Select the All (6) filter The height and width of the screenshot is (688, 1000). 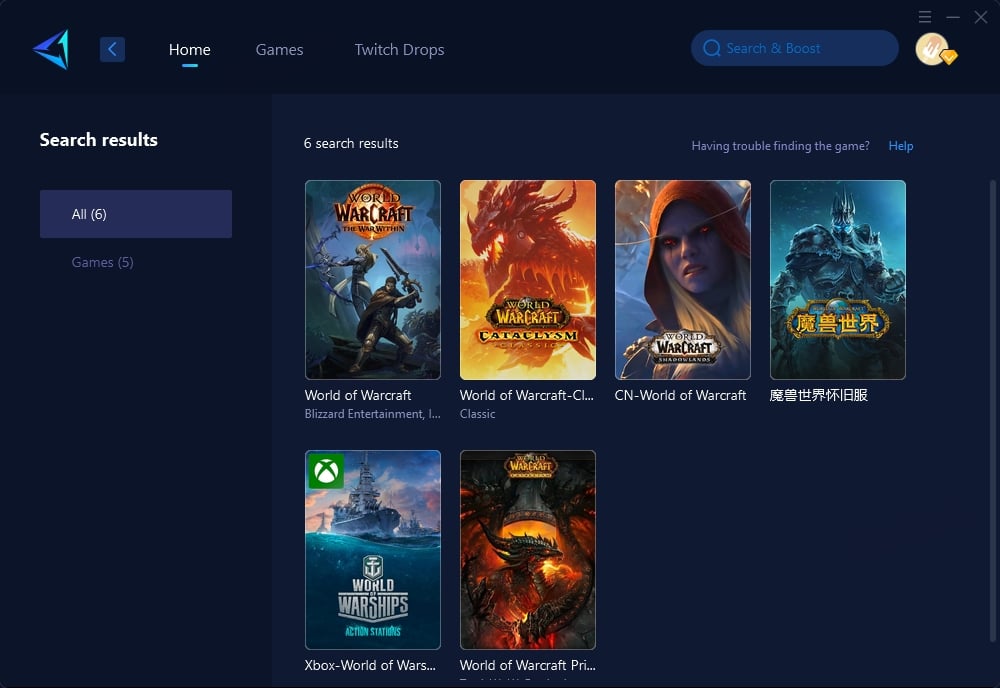[x=136, y=214]
